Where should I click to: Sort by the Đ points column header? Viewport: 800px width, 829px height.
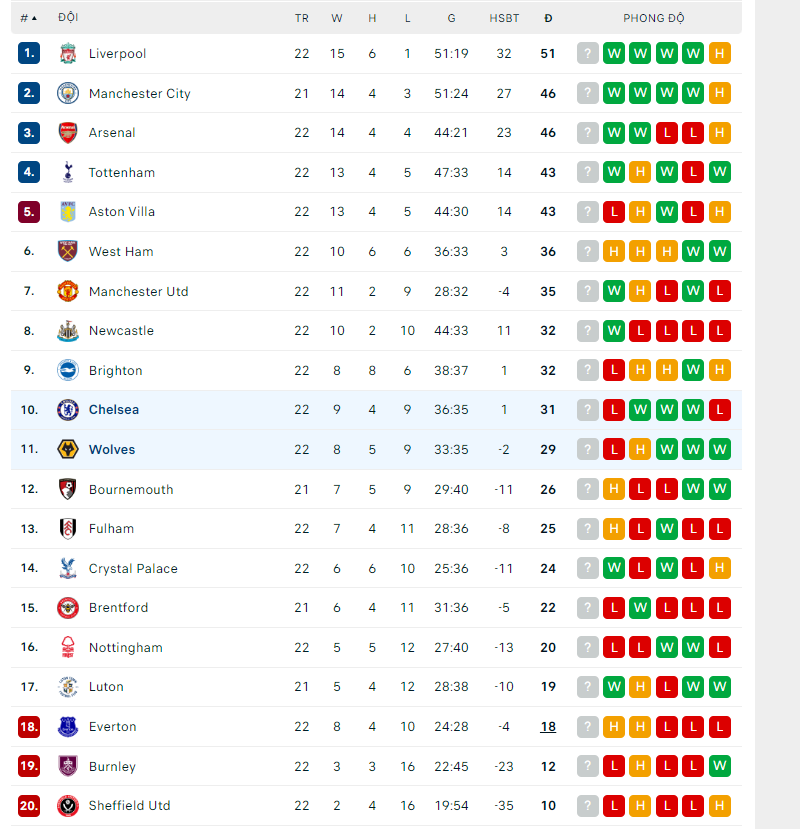tap(548, 19)
